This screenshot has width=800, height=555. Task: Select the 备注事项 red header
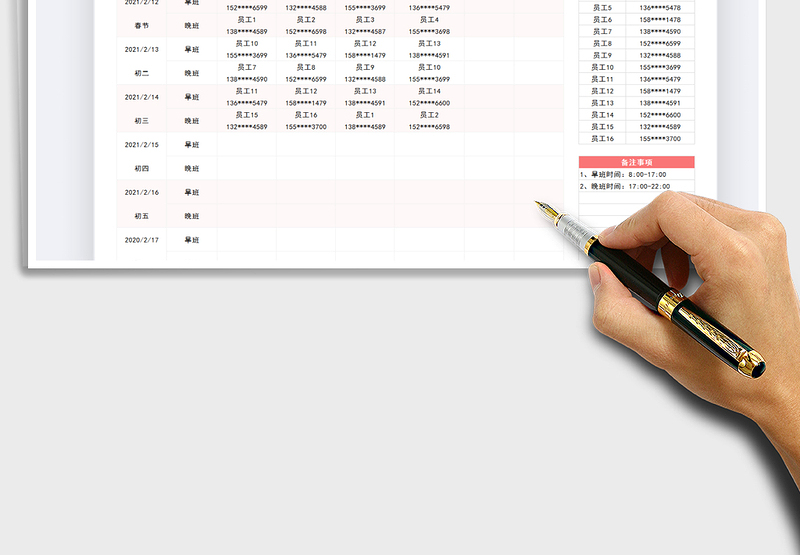pyautogui.click(x=636, y=162)
